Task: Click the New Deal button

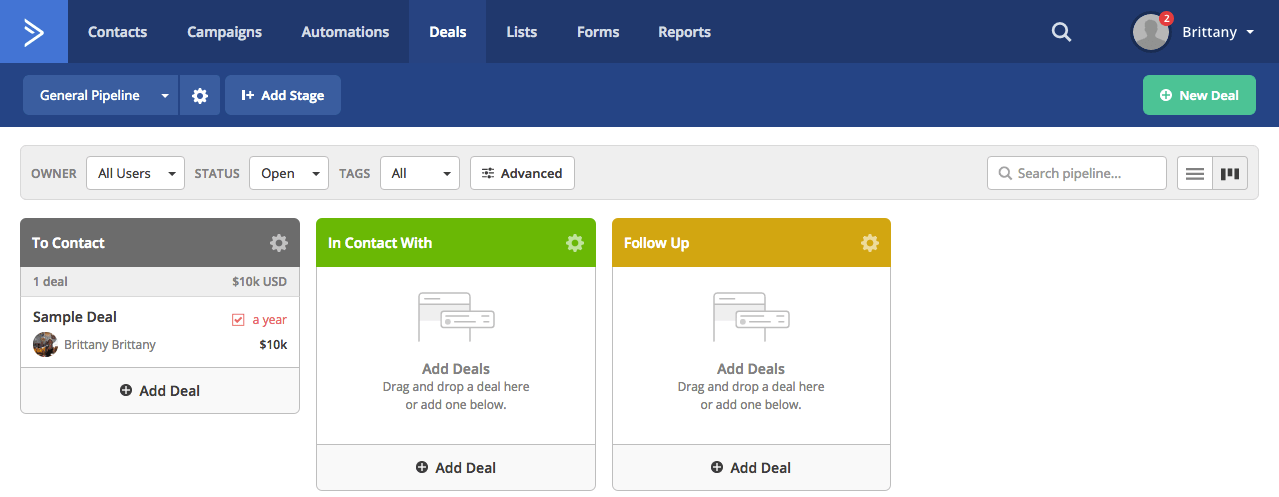Action: tap(1199, 96)
